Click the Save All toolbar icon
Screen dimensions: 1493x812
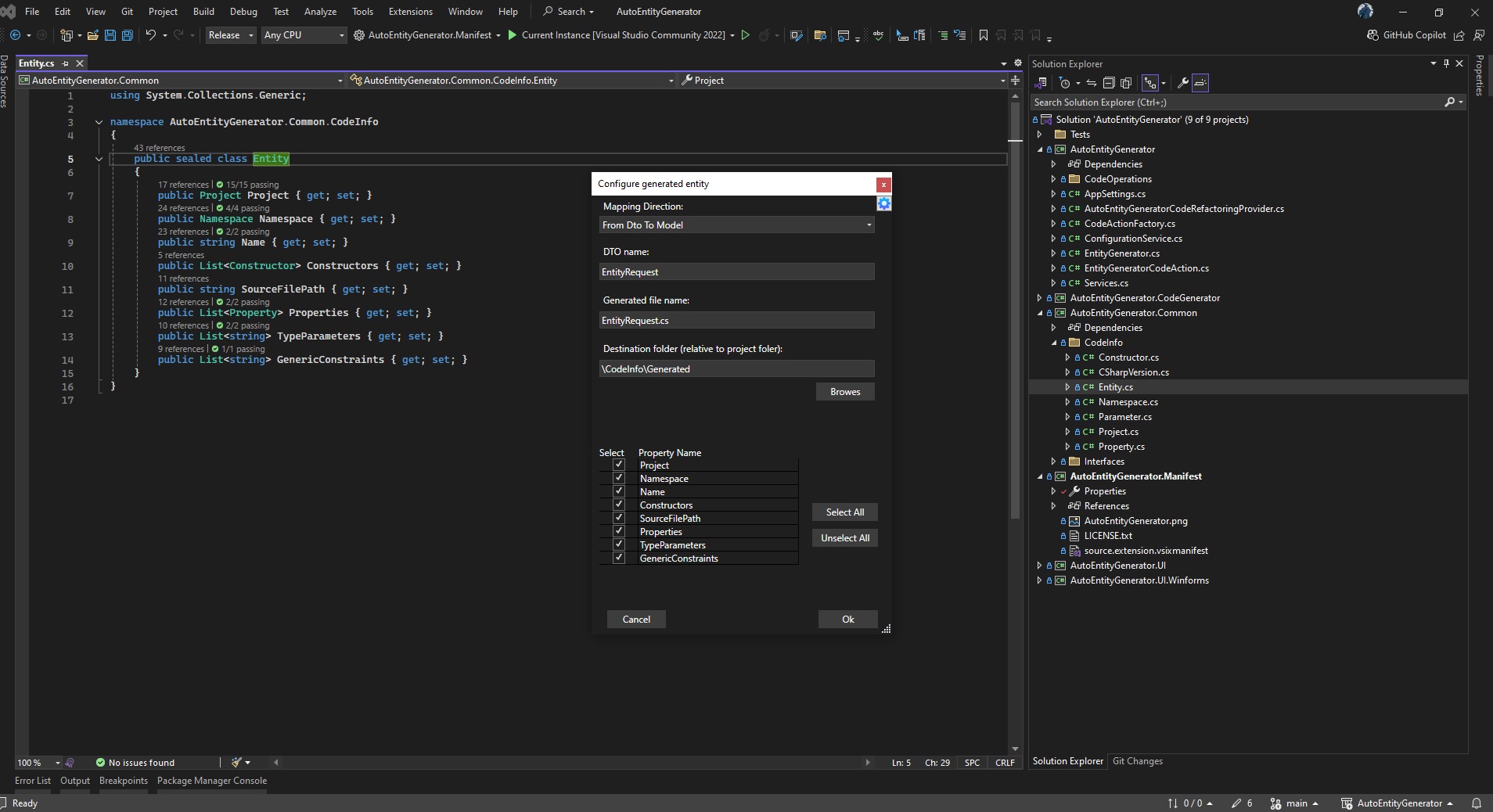127,35
